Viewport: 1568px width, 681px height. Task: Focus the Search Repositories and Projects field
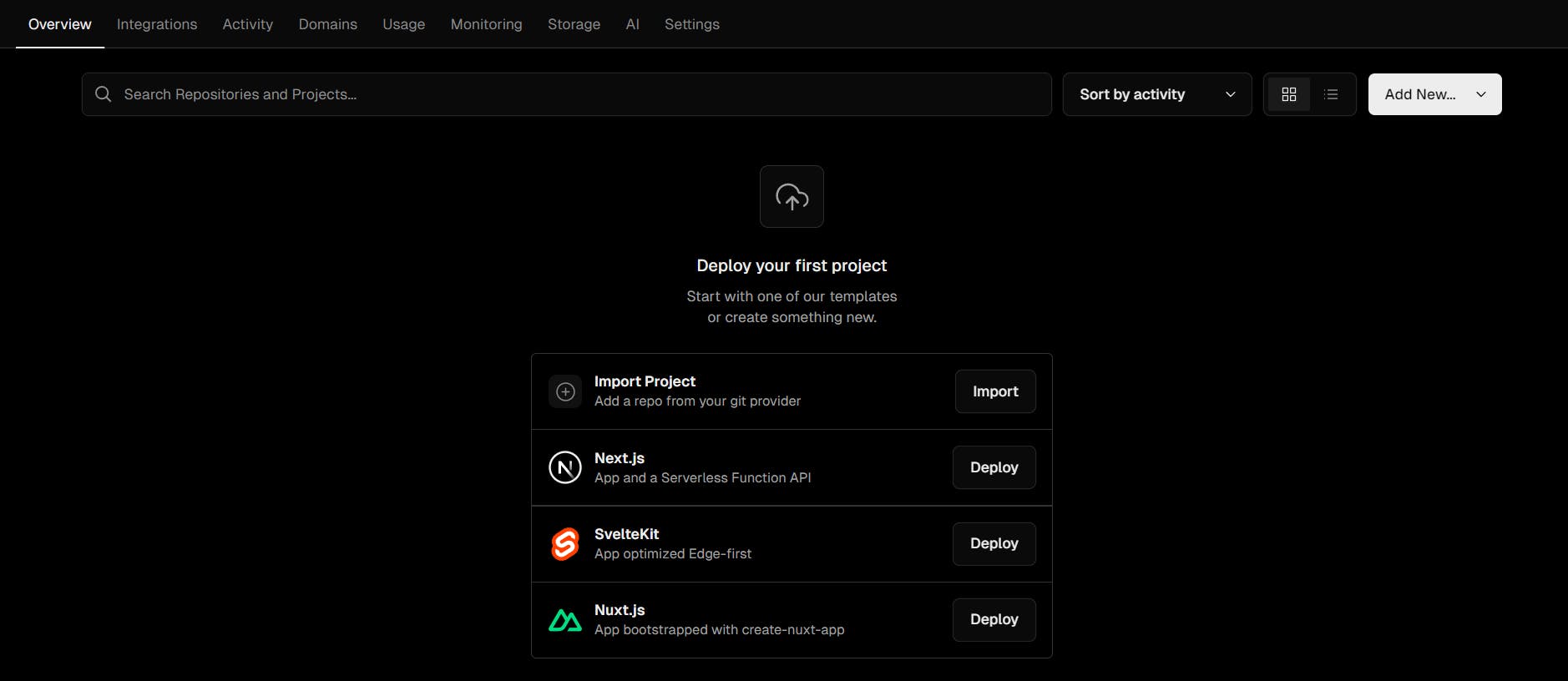click(x=566, y=94)
